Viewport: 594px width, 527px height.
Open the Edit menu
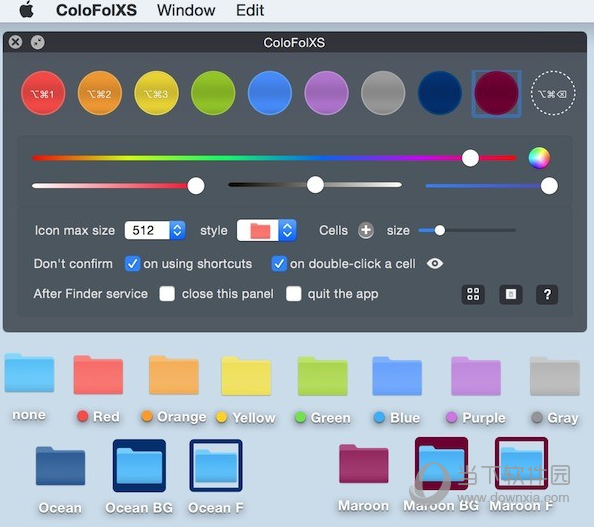(x=250, y=10)
